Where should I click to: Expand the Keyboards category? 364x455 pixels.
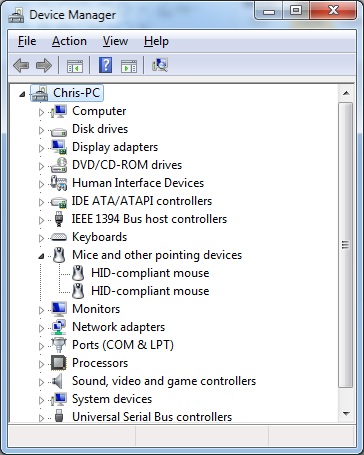tap(41, 238)
